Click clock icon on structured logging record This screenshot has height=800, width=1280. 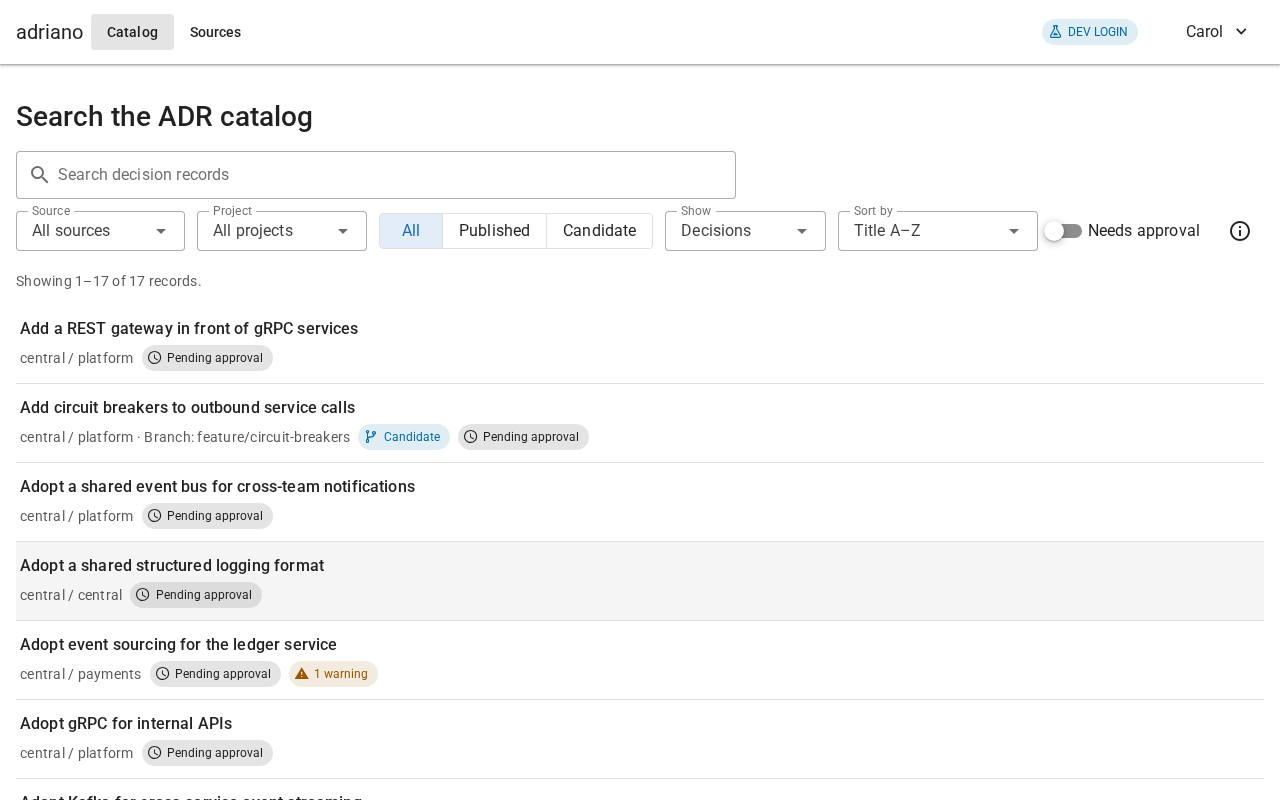[x=143, y=595]
